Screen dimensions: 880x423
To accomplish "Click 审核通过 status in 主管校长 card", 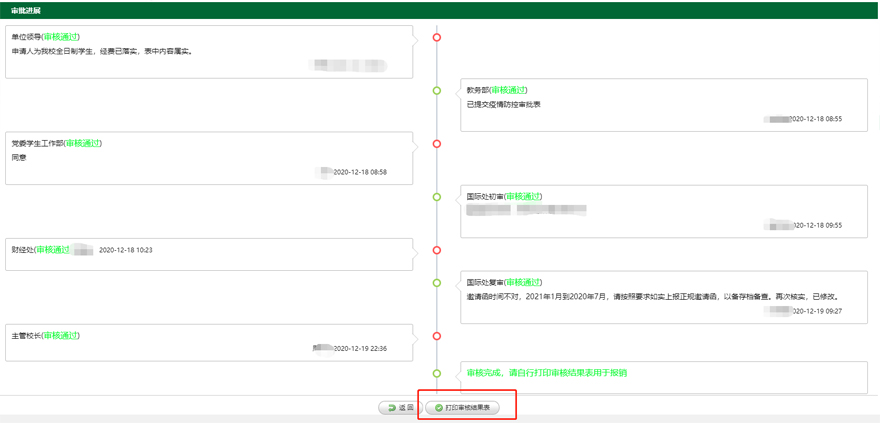I will 61,335.
